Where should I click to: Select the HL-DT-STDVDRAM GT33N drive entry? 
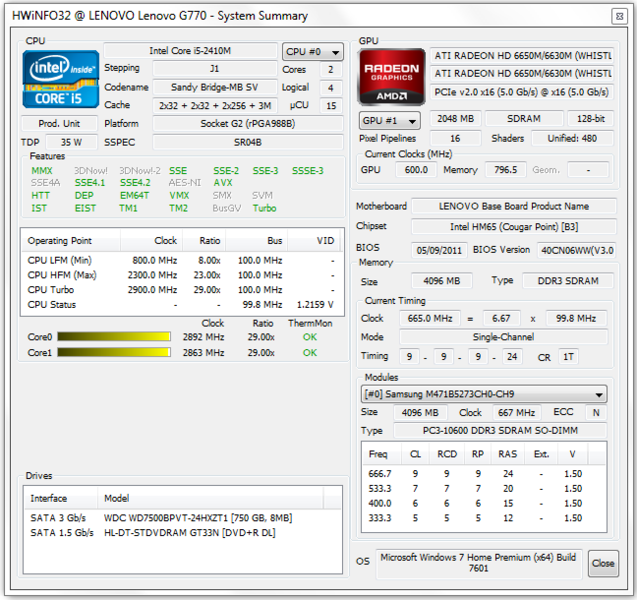(182, 533)
